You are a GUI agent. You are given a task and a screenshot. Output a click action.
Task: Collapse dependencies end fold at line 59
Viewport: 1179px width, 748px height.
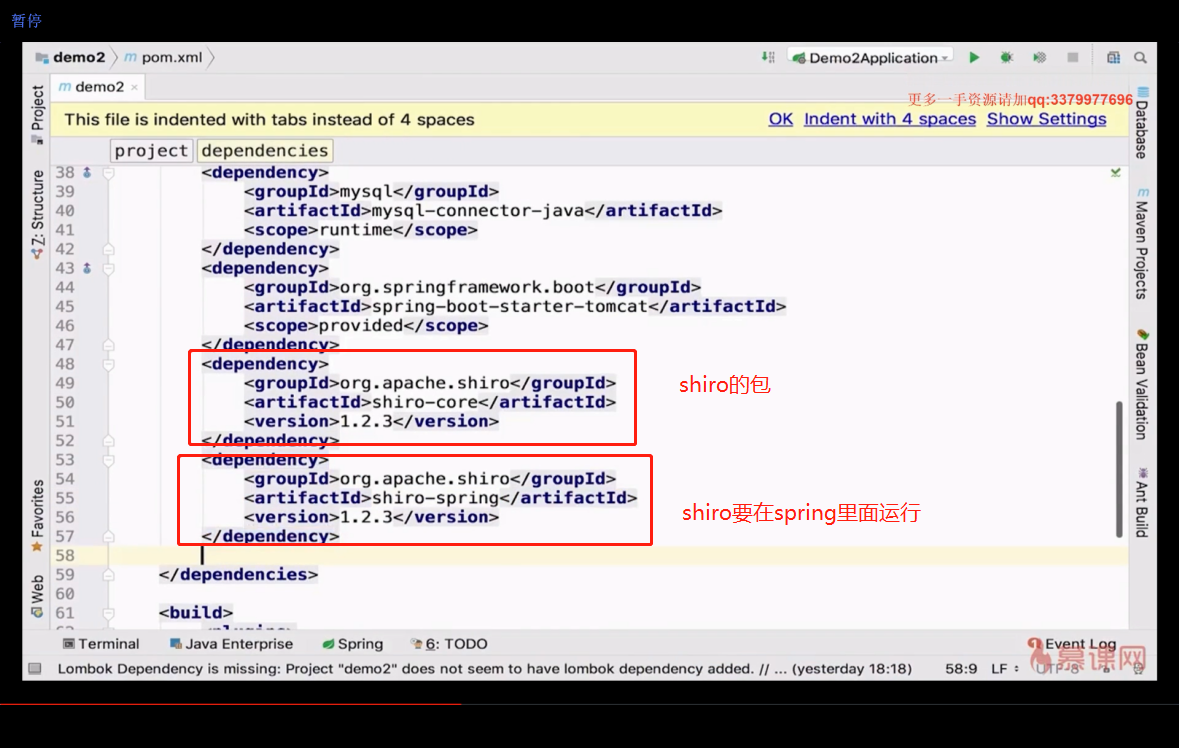(x=108, y=574)
